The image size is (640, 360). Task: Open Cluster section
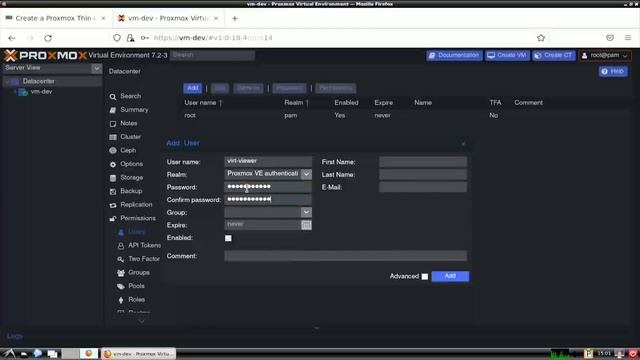click(x=131, y=137)
